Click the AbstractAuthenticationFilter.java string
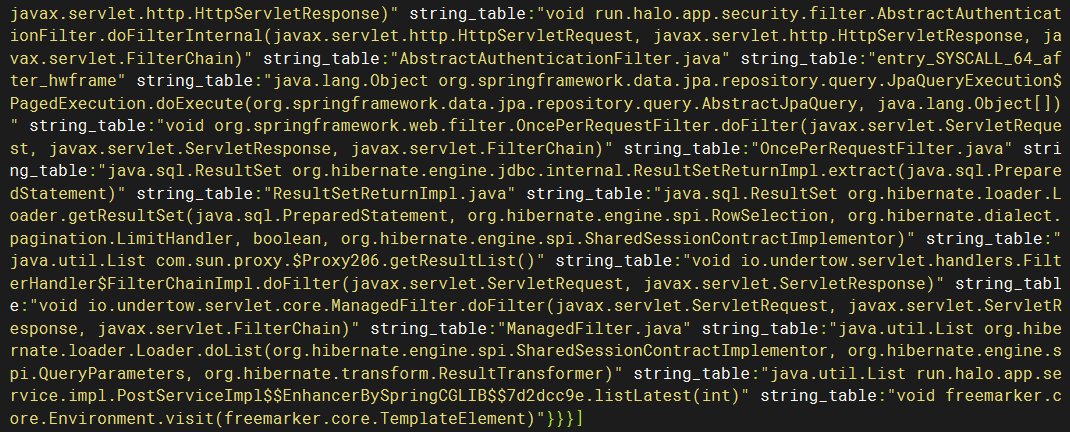The width and height of the screenshot is (1070, 432). point(562,59)
